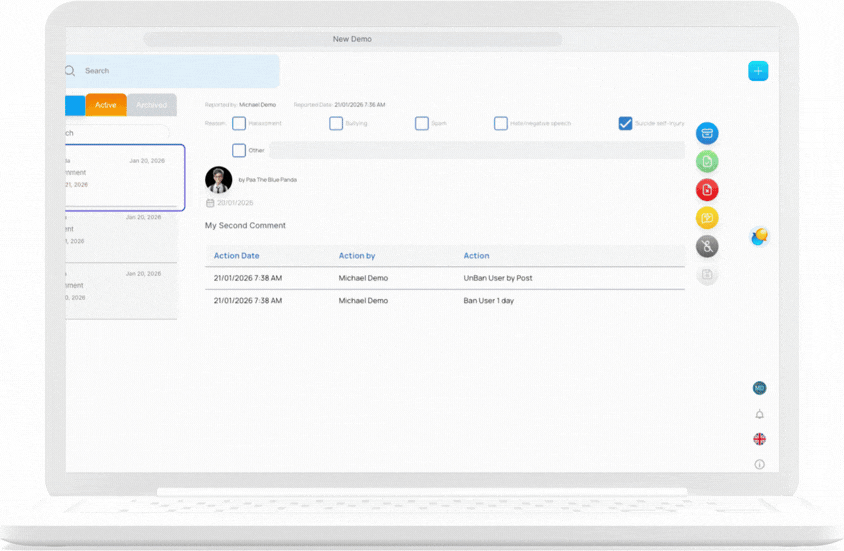Screen dimensions: 844x551
Task: Click the chat bubbles icon
Action: (759, 237)
